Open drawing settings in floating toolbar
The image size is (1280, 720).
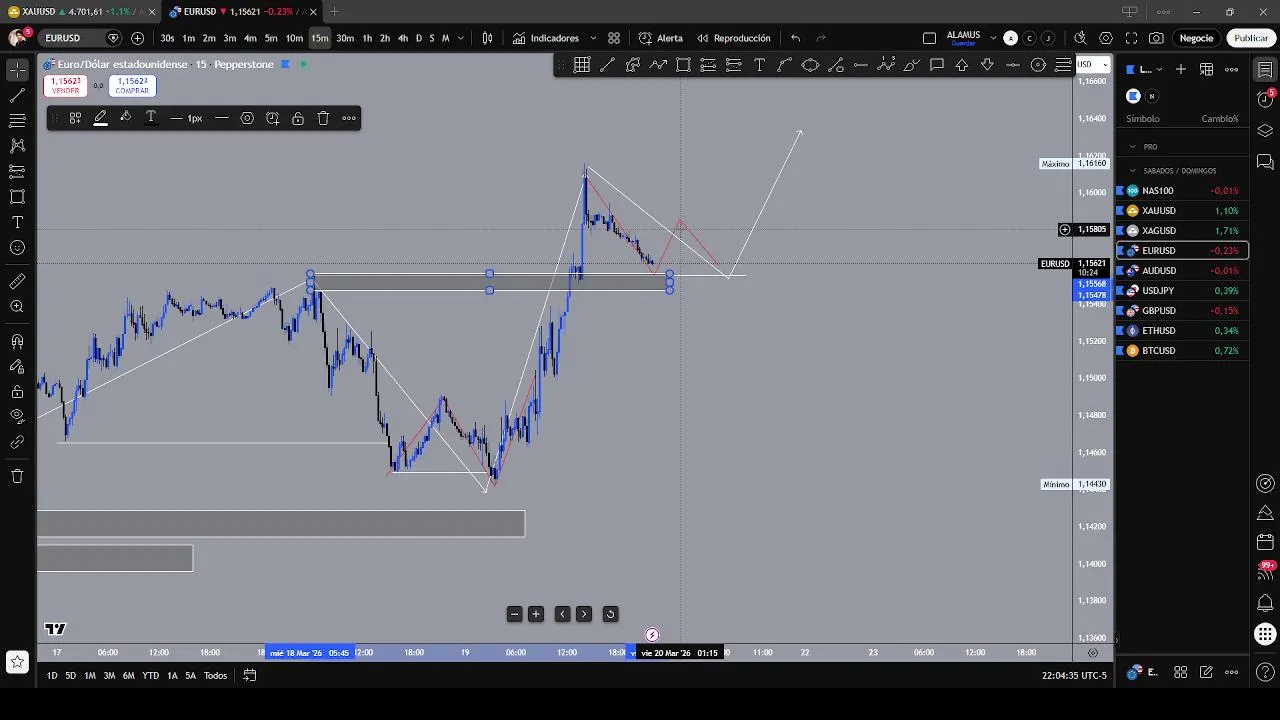[x=247, y=118]
